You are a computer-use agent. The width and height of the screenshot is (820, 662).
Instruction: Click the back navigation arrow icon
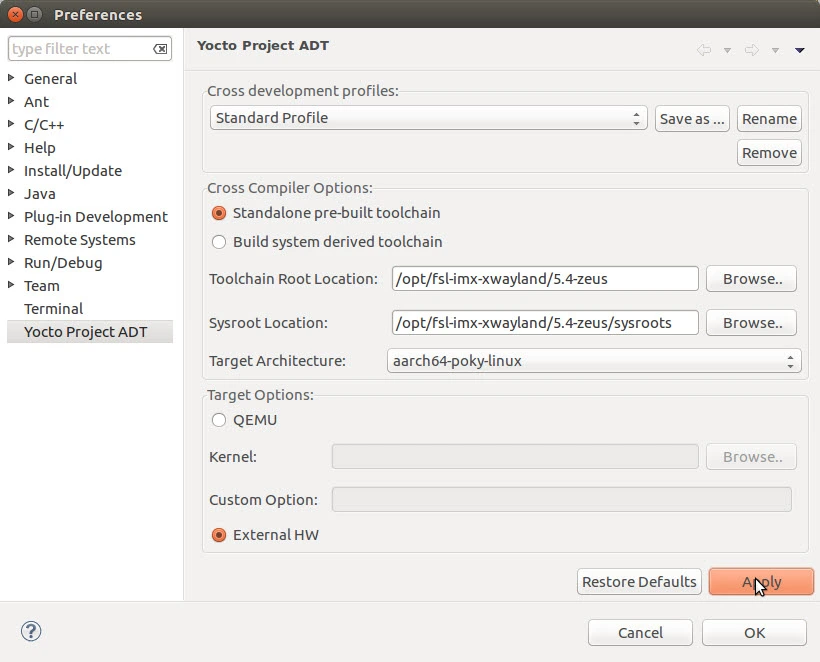pyautogui.click(x=704, y=50)
